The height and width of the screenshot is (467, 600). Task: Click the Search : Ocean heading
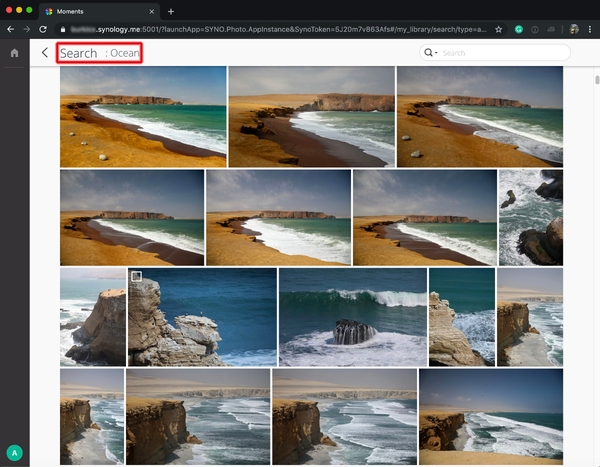tap(99, 53)
